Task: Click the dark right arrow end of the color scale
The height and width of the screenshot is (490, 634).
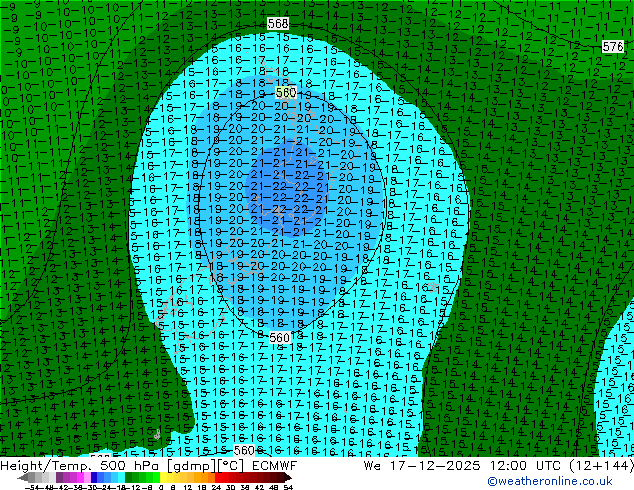Action: tap(287, 477)
